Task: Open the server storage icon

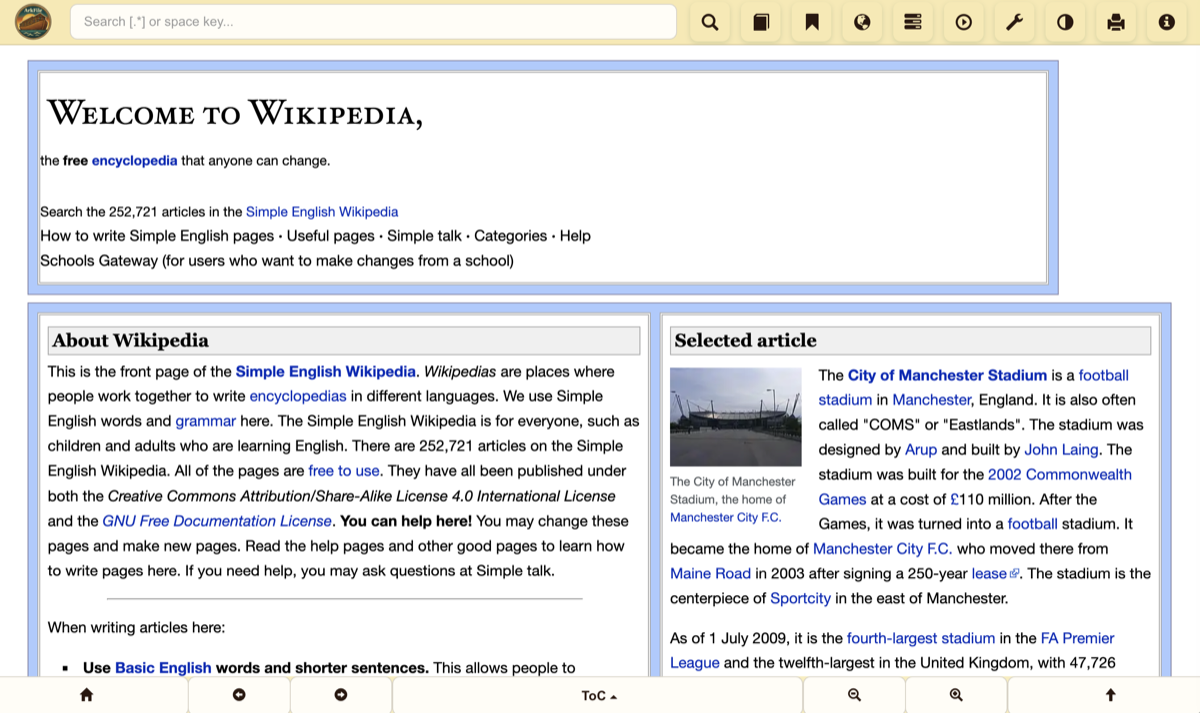Action: [913, 22]
